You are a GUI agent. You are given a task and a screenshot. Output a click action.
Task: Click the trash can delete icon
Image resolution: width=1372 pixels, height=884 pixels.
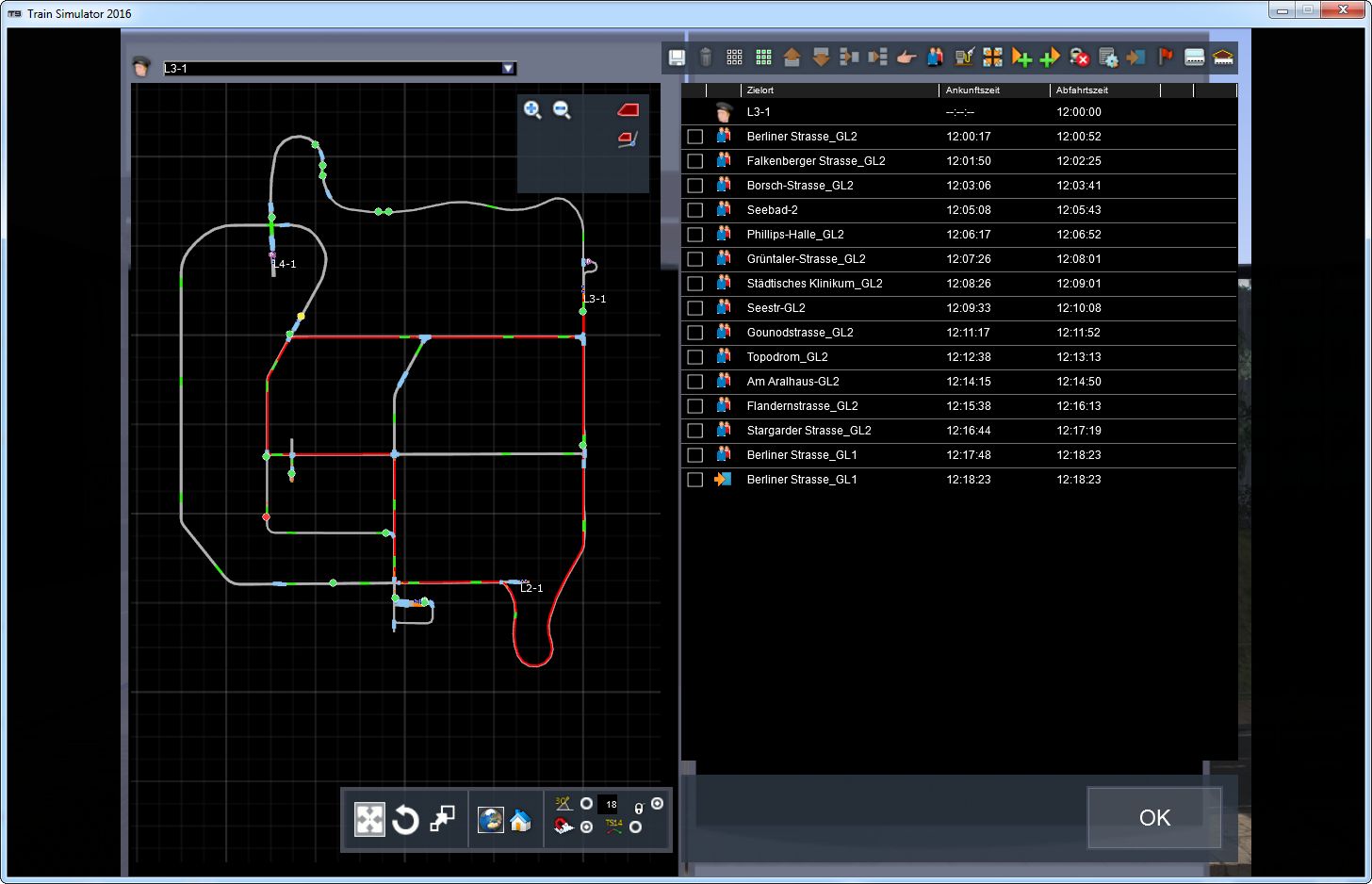tap(706, 57)
